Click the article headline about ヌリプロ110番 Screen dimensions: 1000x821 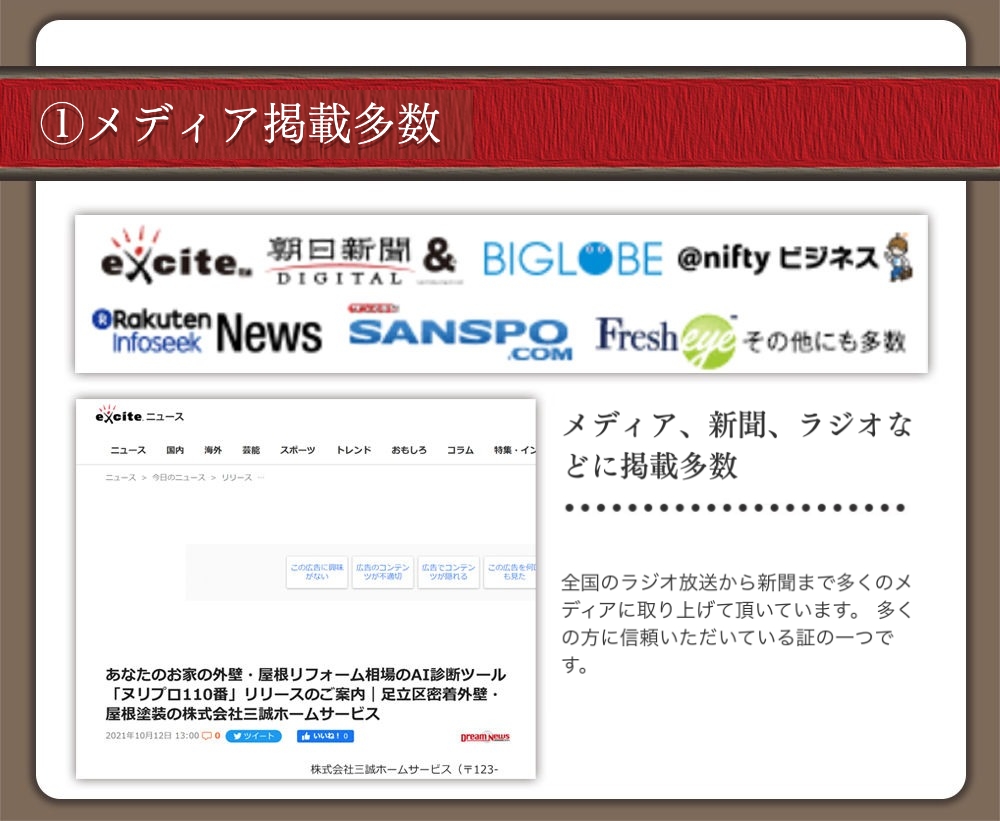[x=305, y=694]
